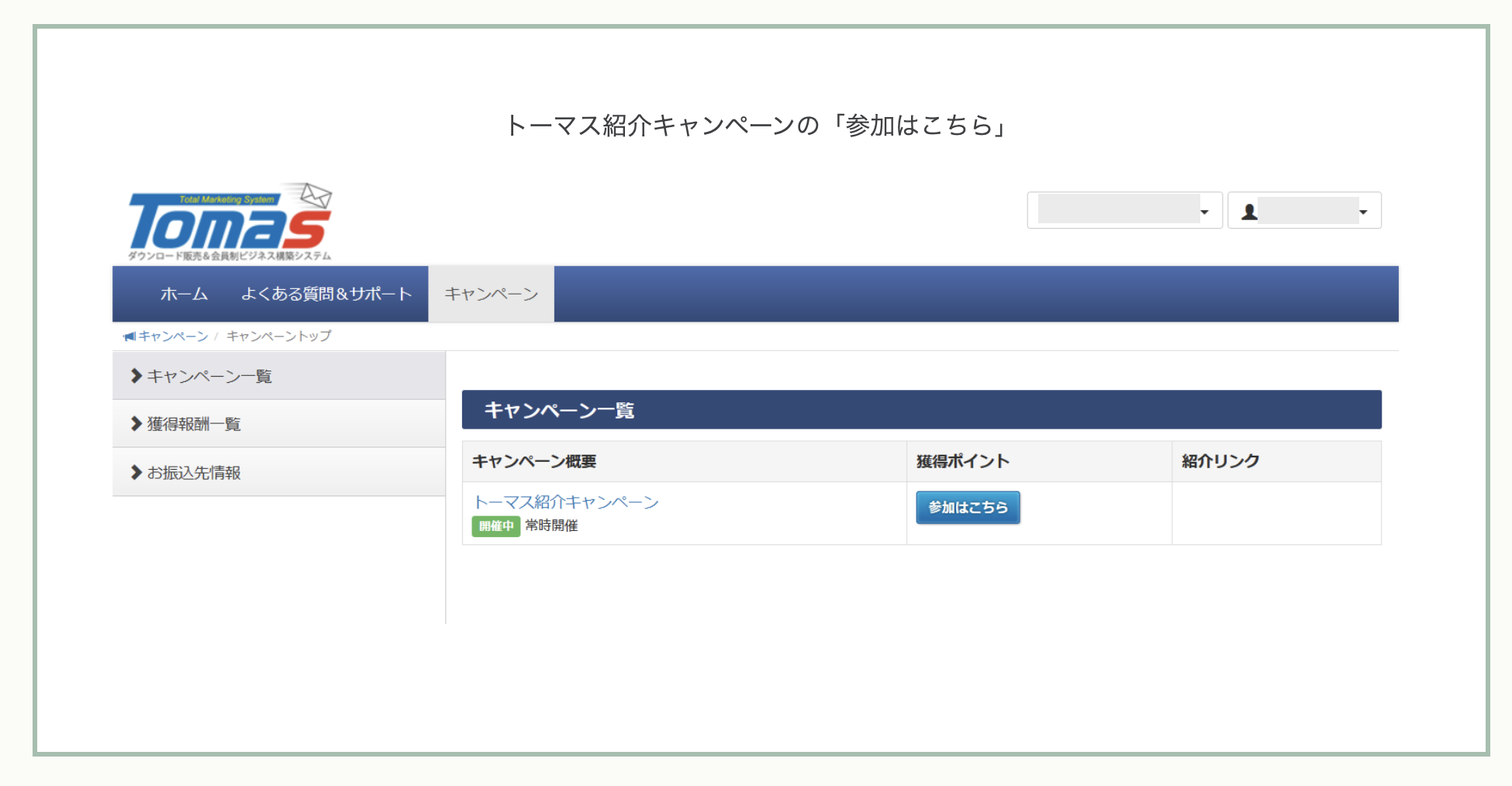Image resolution: width=1512 pixels, height=786 pixels.
Task: Click the chevron beside お振込先情報
Action: 136,473
